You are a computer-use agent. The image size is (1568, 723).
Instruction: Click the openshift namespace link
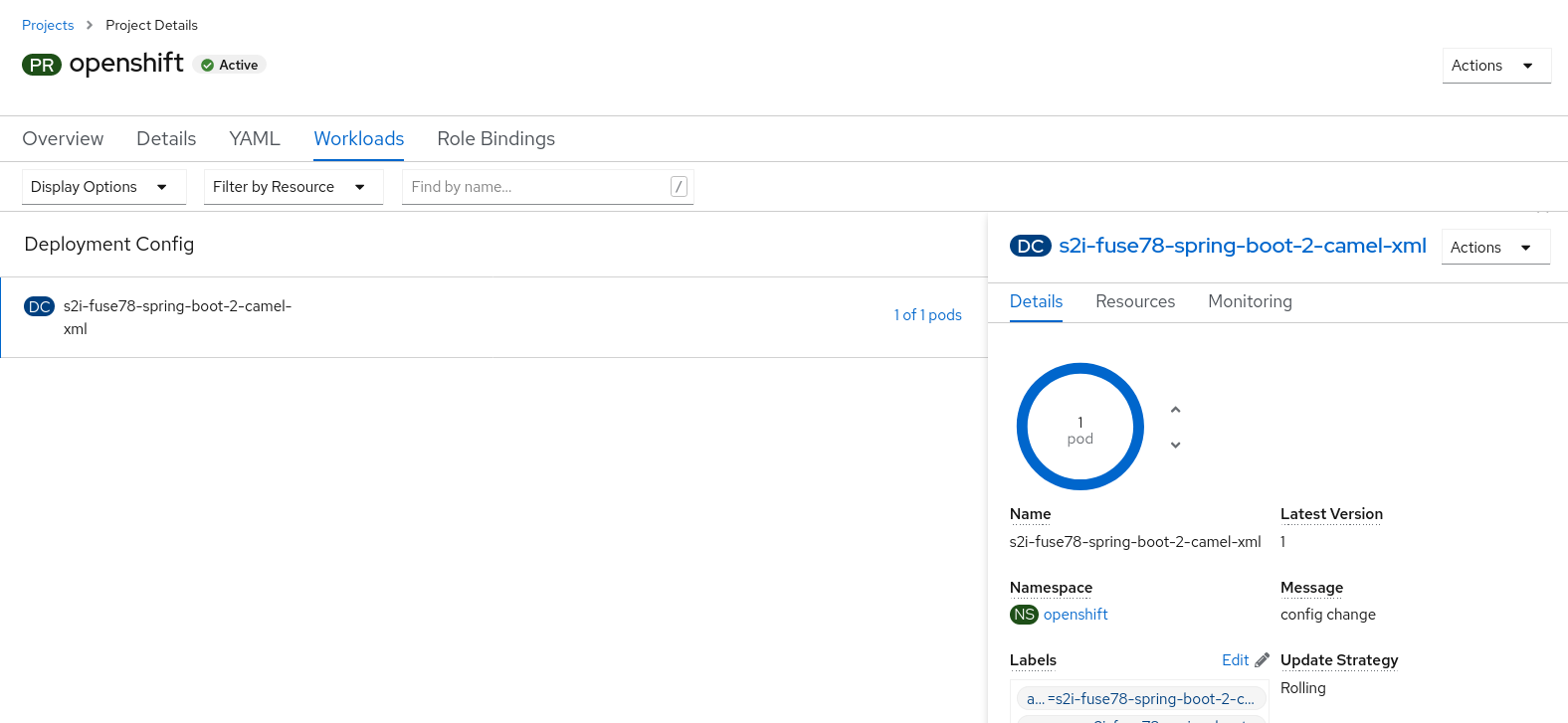(1076, 615)
